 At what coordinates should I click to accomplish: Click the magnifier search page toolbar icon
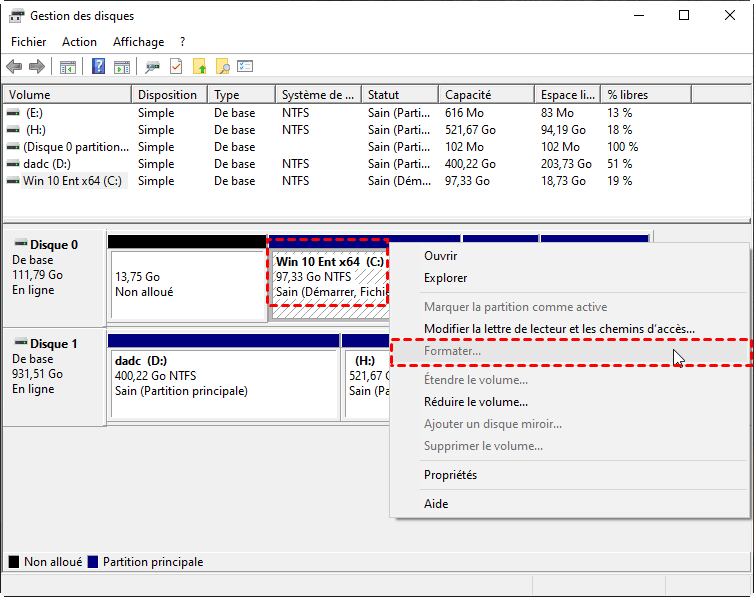click(x=222, y=67)
